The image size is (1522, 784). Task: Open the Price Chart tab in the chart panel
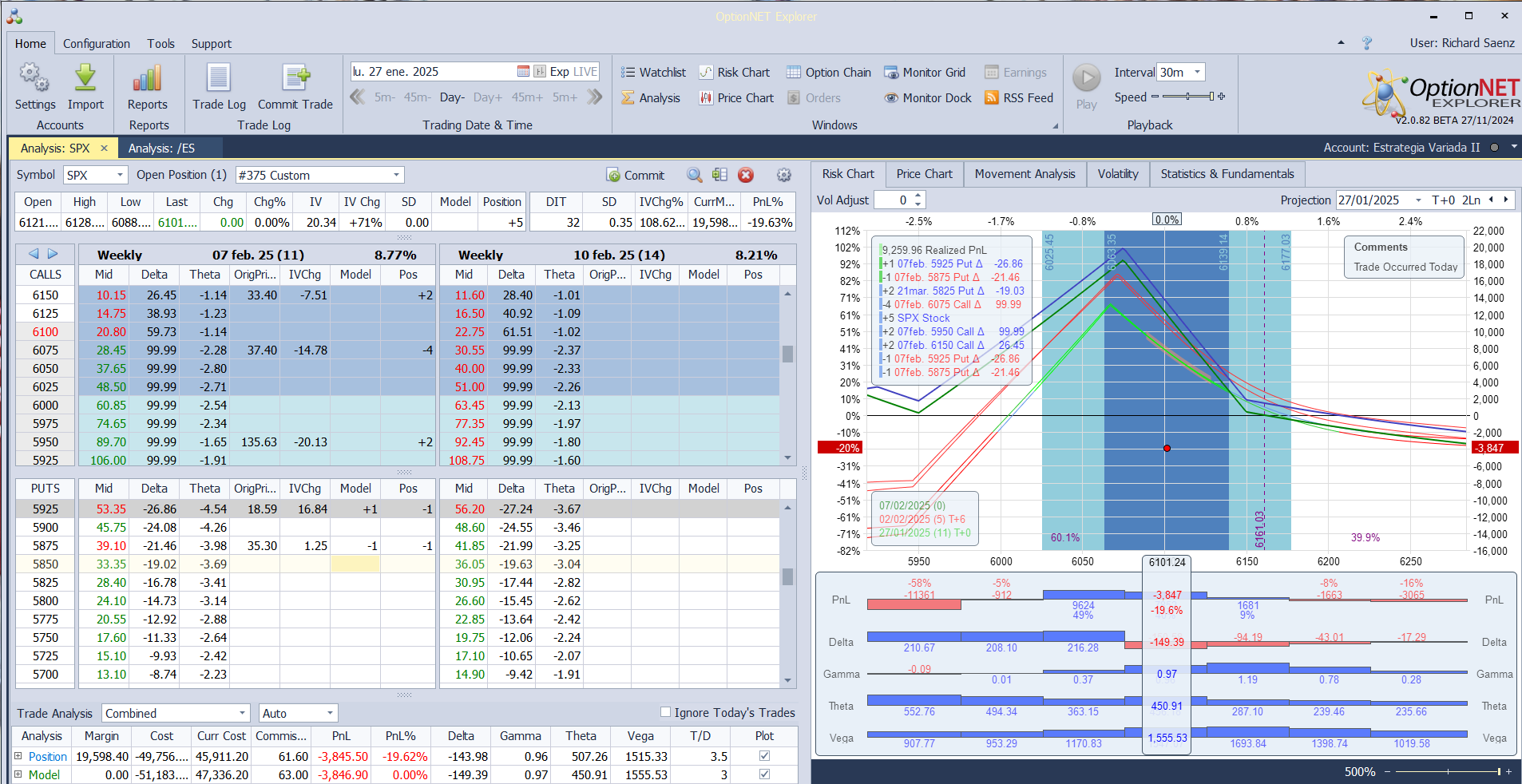pyautogui.click(x=924, y=174)
